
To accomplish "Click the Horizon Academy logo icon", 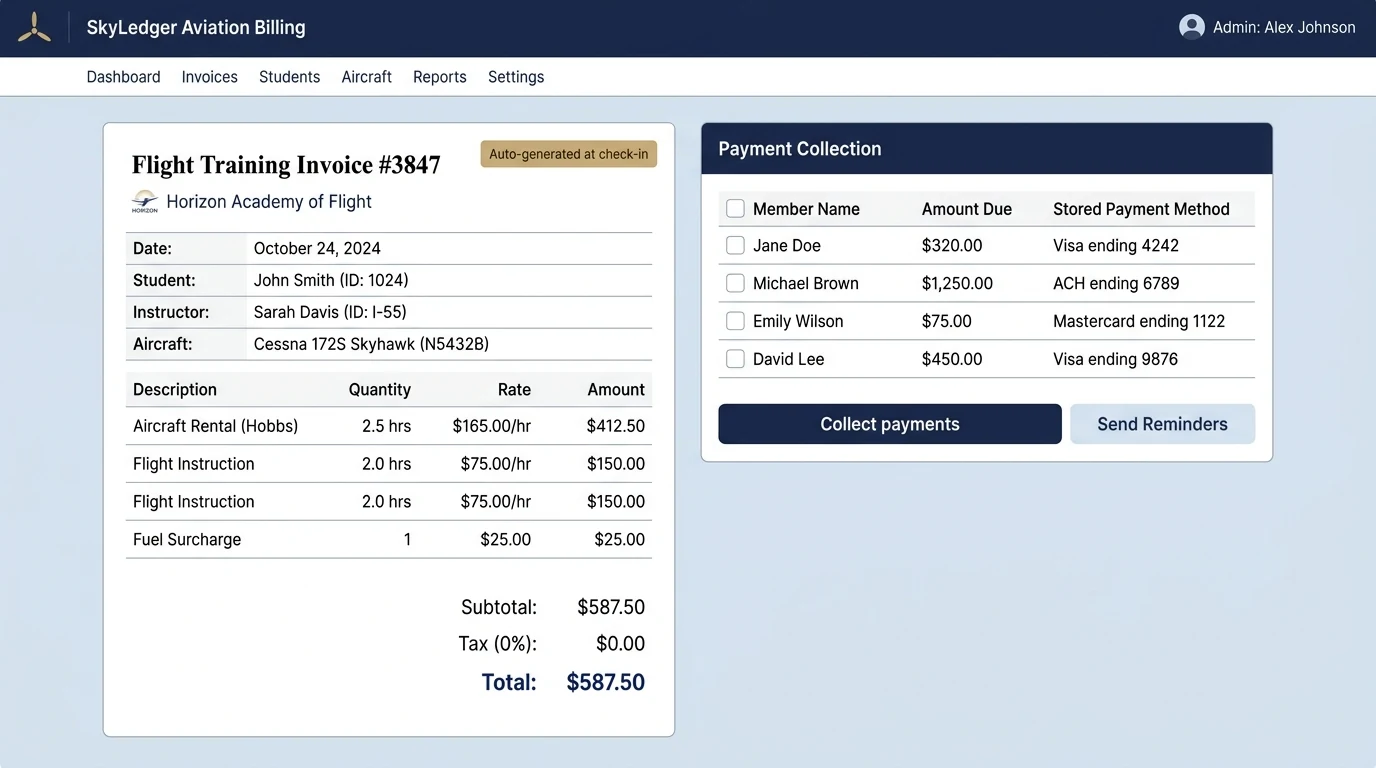I will click(145, 202).
